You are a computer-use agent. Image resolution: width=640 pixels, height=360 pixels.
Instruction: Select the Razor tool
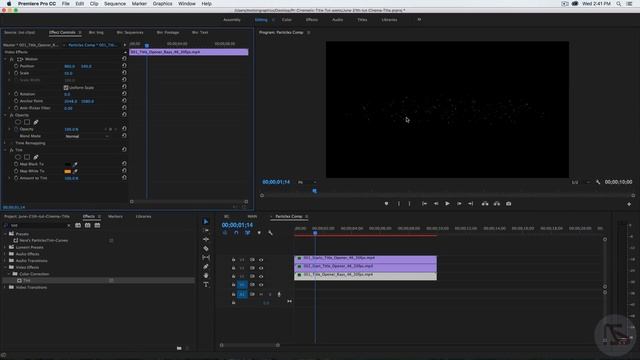[x=206, y=249]
